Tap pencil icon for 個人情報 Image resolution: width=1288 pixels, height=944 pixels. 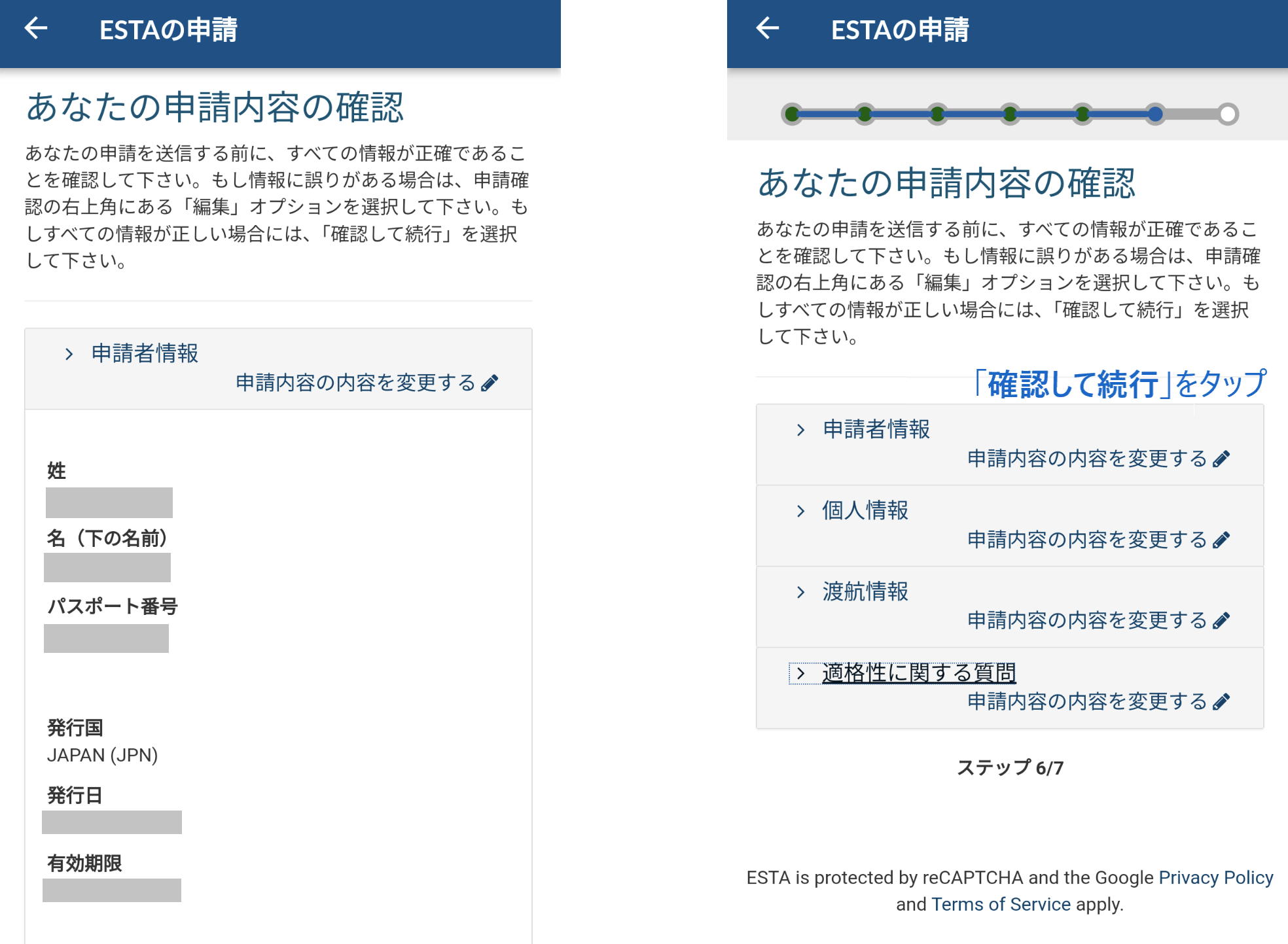pos(1221,540)
